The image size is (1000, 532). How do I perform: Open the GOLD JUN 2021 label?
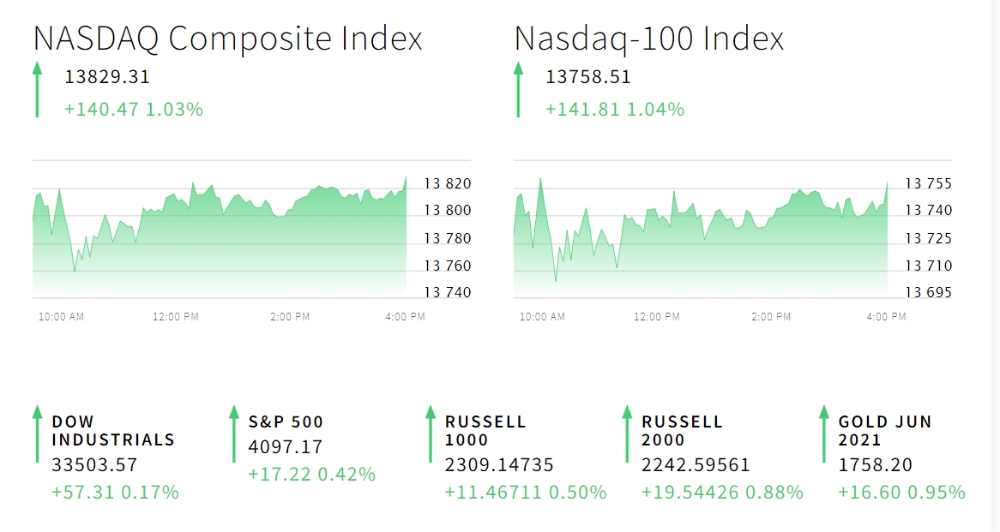pos(885,431)
